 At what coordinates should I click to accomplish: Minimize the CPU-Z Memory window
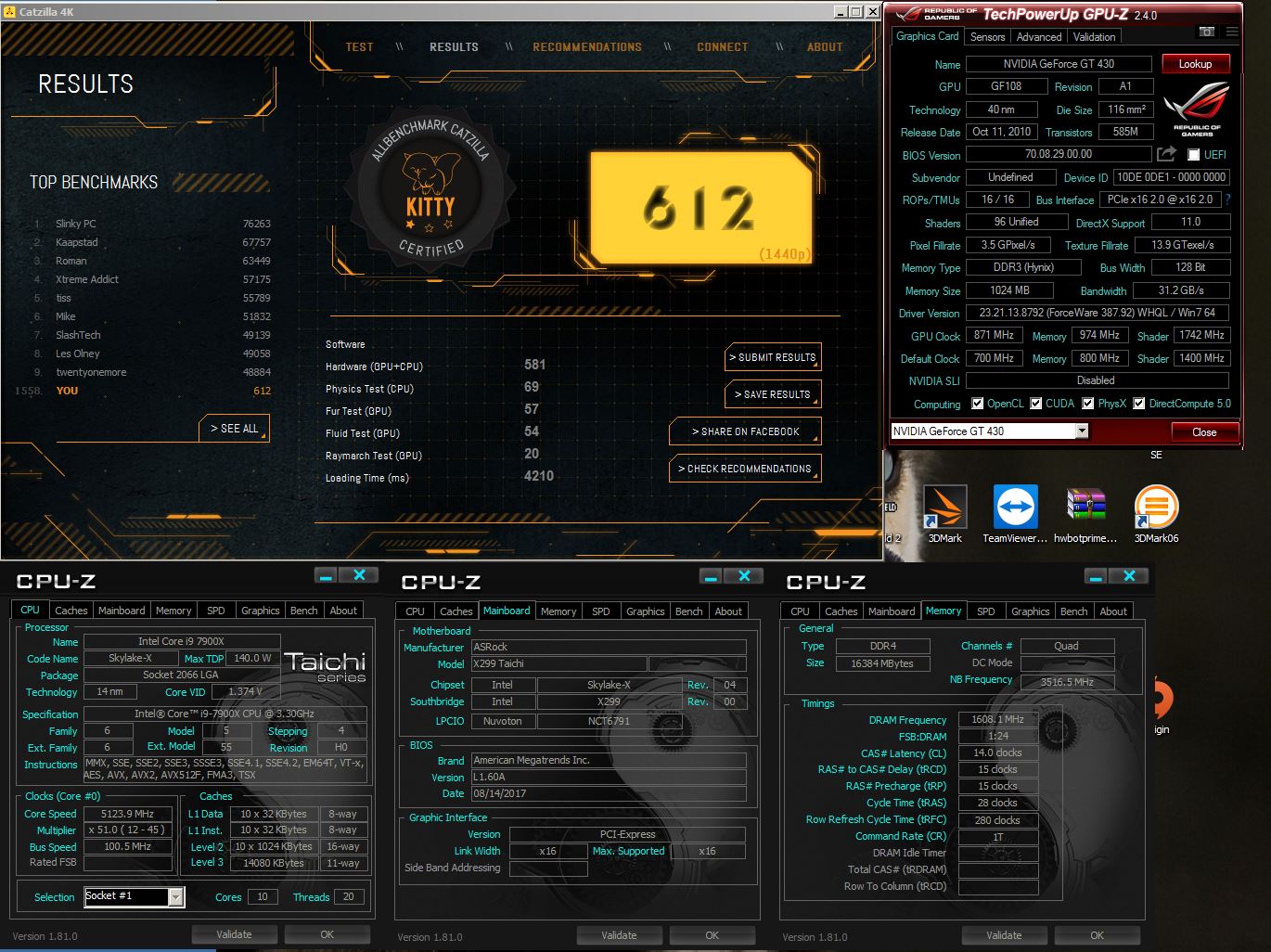tap(1097, 576)
